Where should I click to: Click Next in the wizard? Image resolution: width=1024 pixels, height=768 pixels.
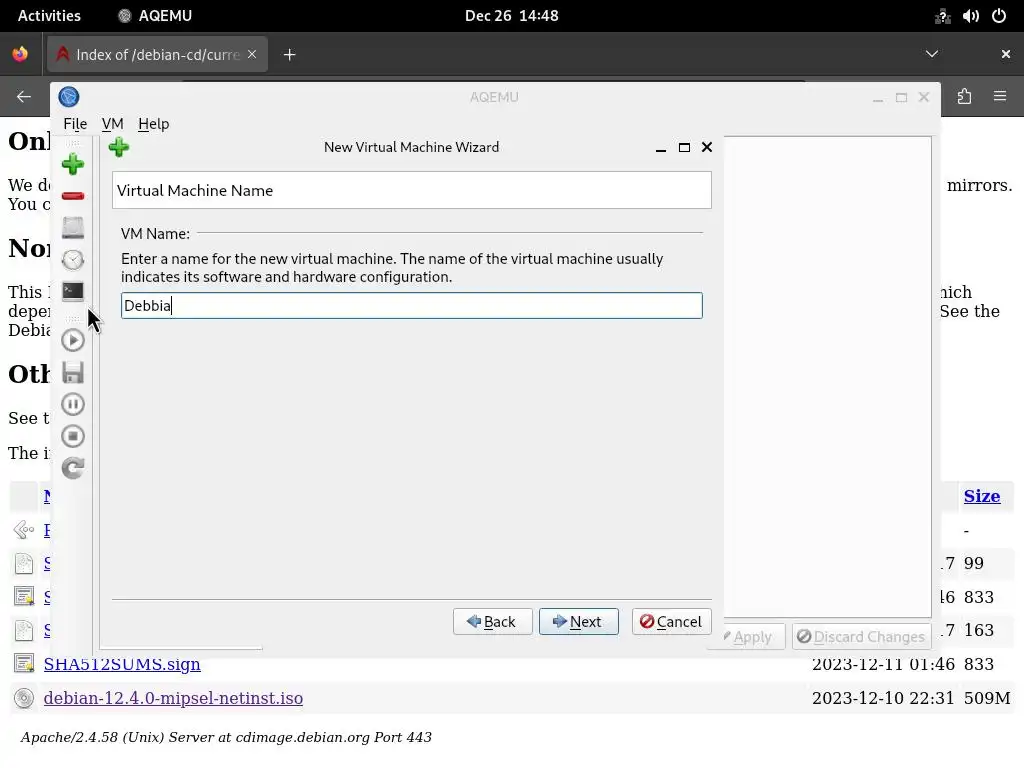(579, 622)
